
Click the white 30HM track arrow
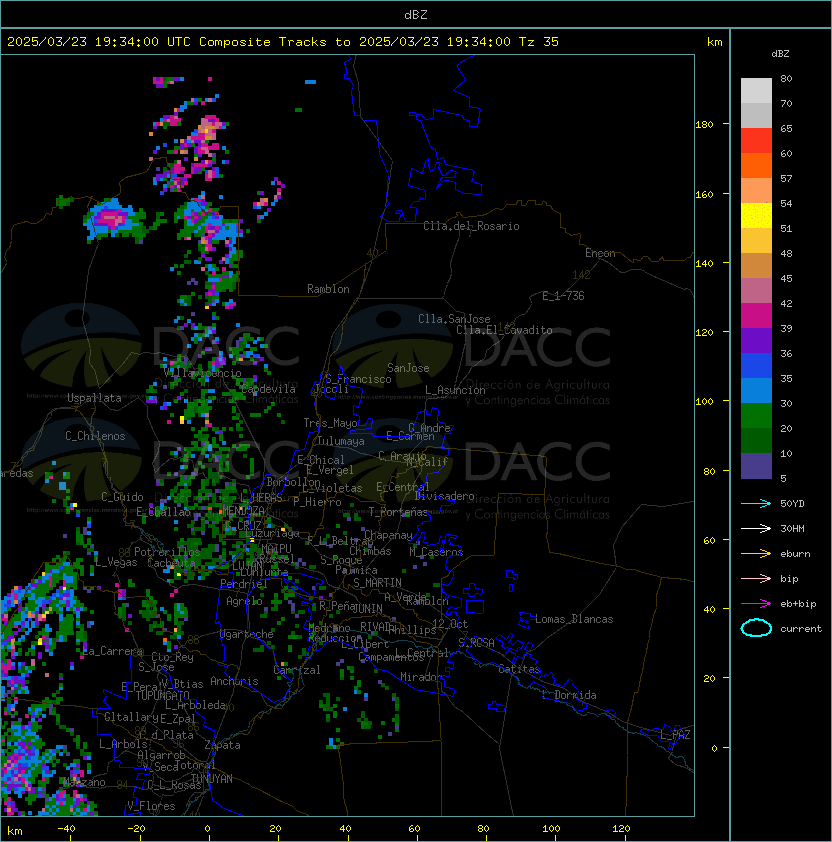[x=756, y=528]
